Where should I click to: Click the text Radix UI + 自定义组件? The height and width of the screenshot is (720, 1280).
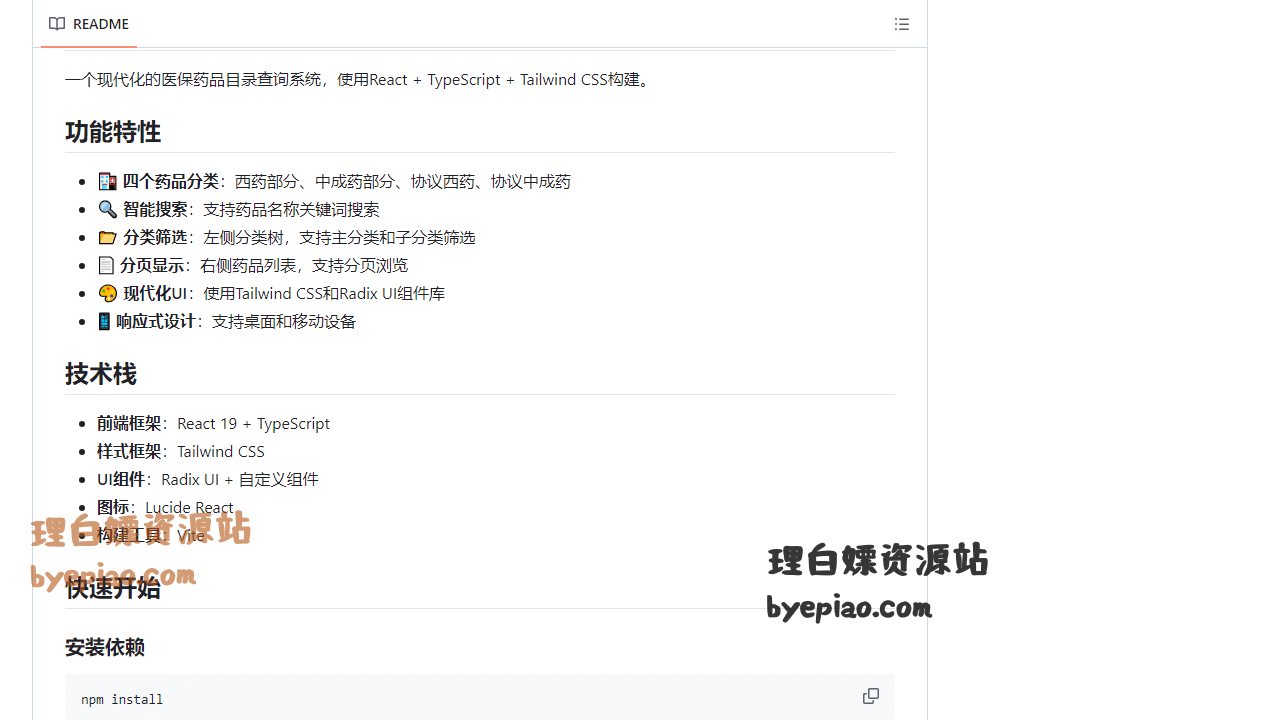pyautogui.click(x=240, y=479)
